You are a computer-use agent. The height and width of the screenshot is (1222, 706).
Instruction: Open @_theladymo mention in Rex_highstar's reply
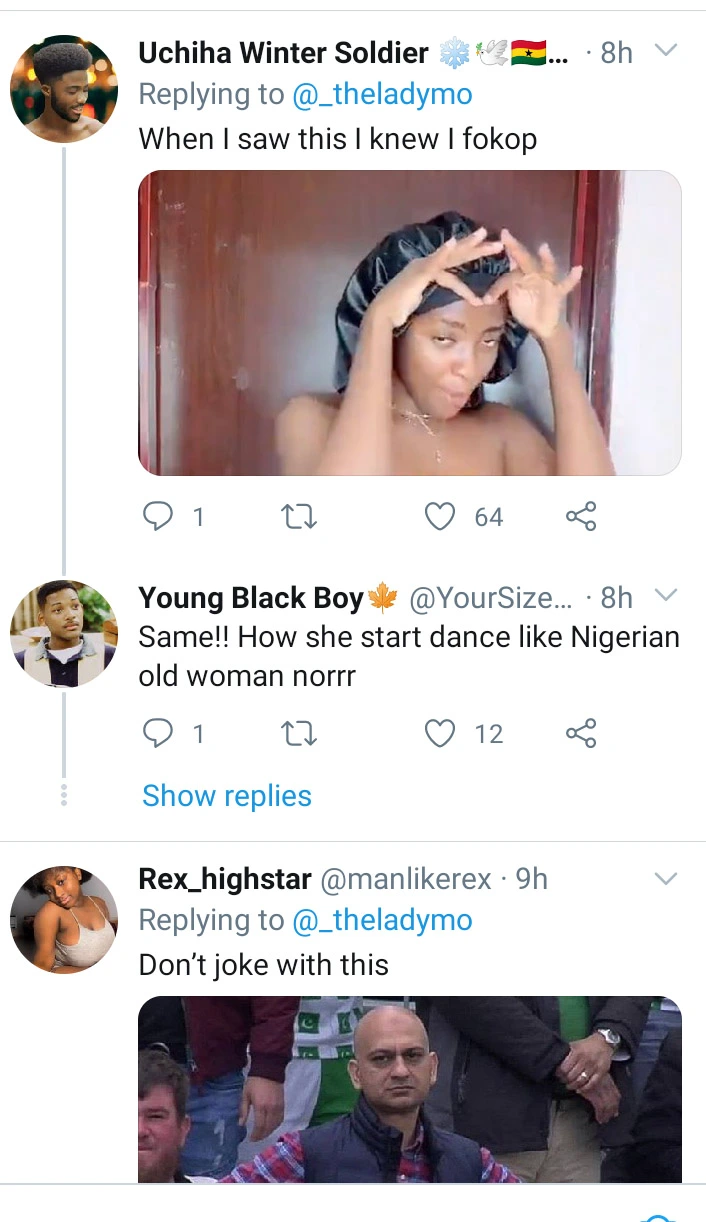(382, 920)
